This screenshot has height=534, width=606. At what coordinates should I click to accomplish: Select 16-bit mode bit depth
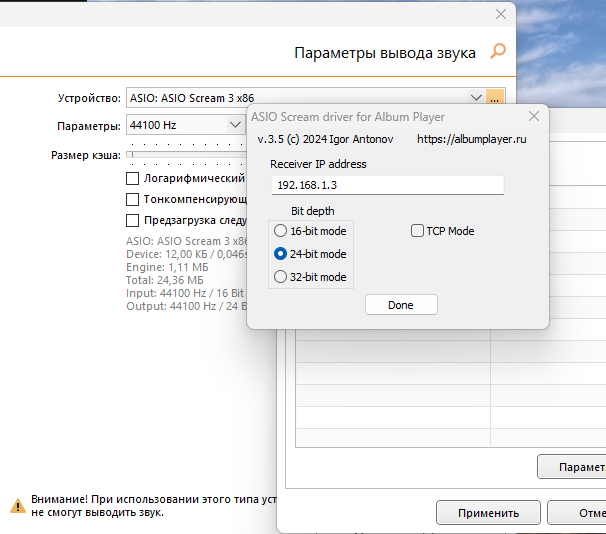coord(280,231)
